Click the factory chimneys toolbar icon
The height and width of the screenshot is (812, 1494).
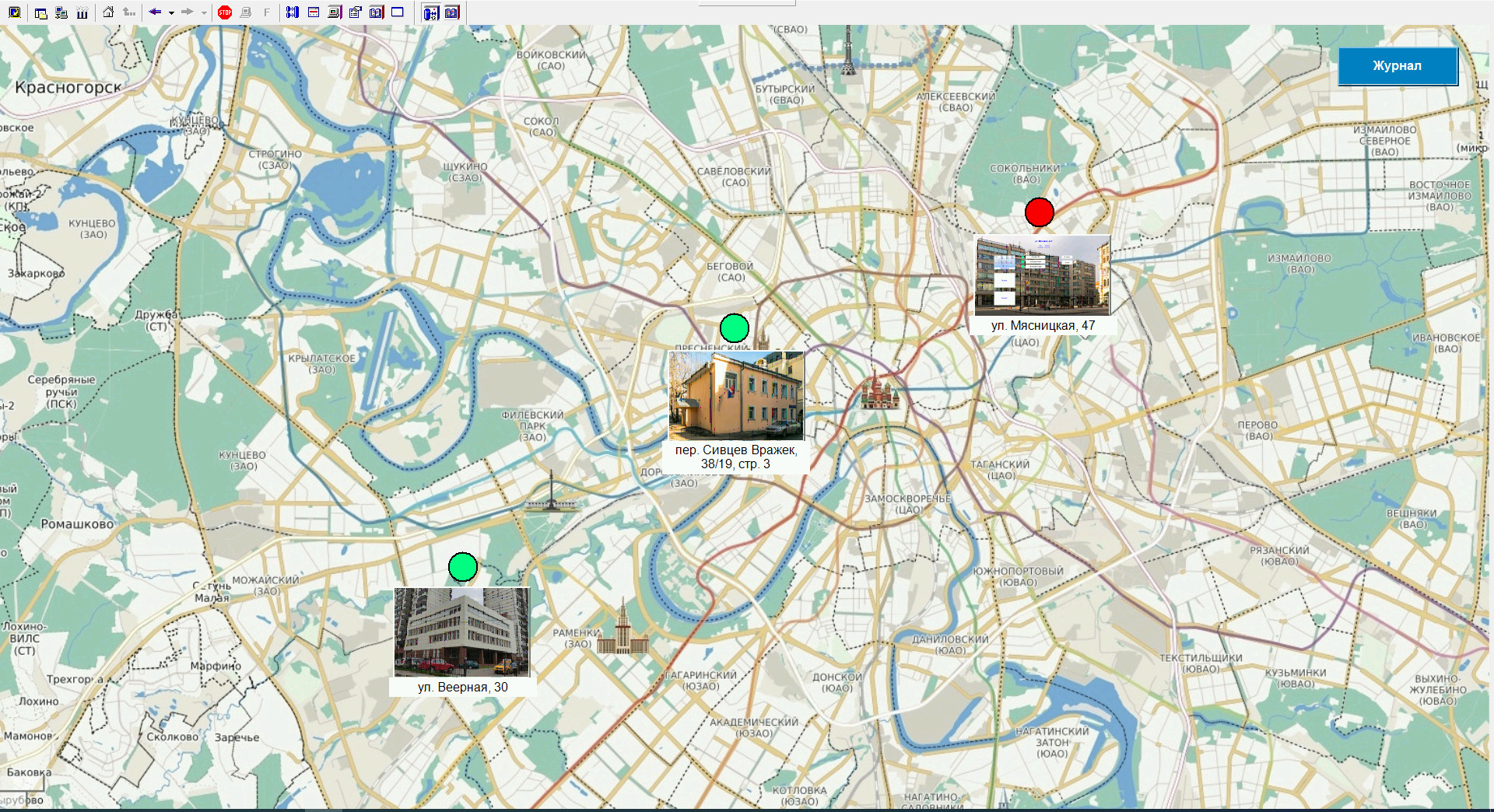coord(82,12)
